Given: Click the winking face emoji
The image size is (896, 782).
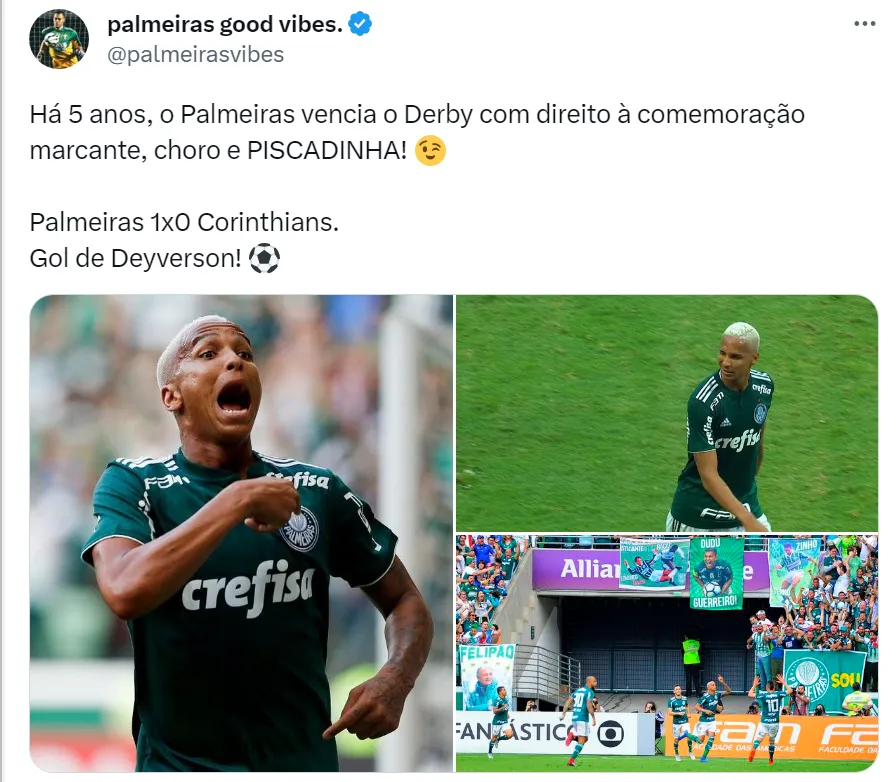Looking at the screenshot, I should pos(430,151).
